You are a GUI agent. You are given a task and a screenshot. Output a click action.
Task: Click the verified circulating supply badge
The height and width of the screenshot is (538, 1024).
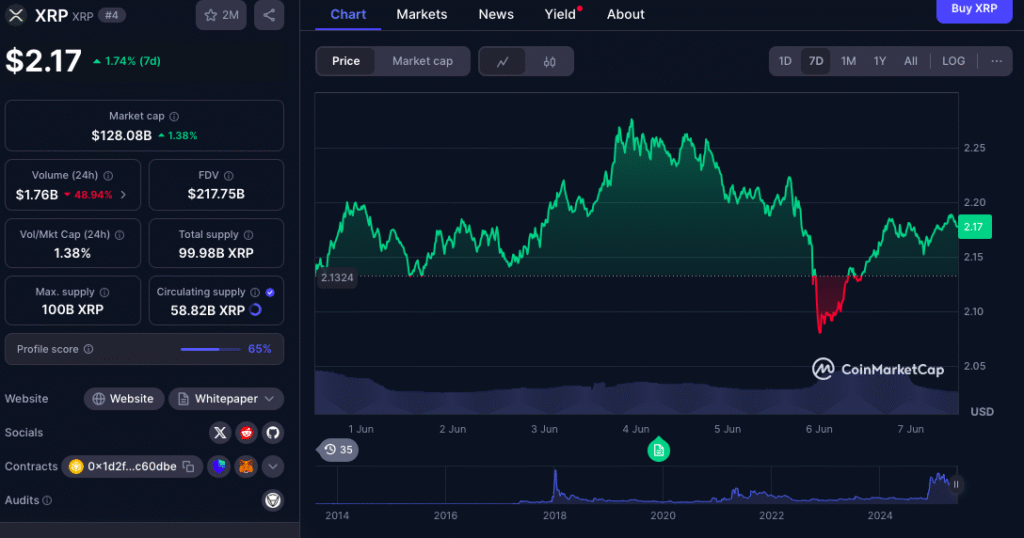tap(270, 293)
